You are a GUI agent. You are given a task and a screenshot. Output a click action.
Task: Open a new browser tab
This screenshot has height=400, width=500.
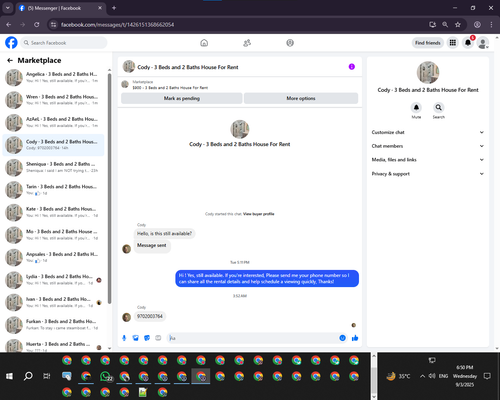coord(114,8)
